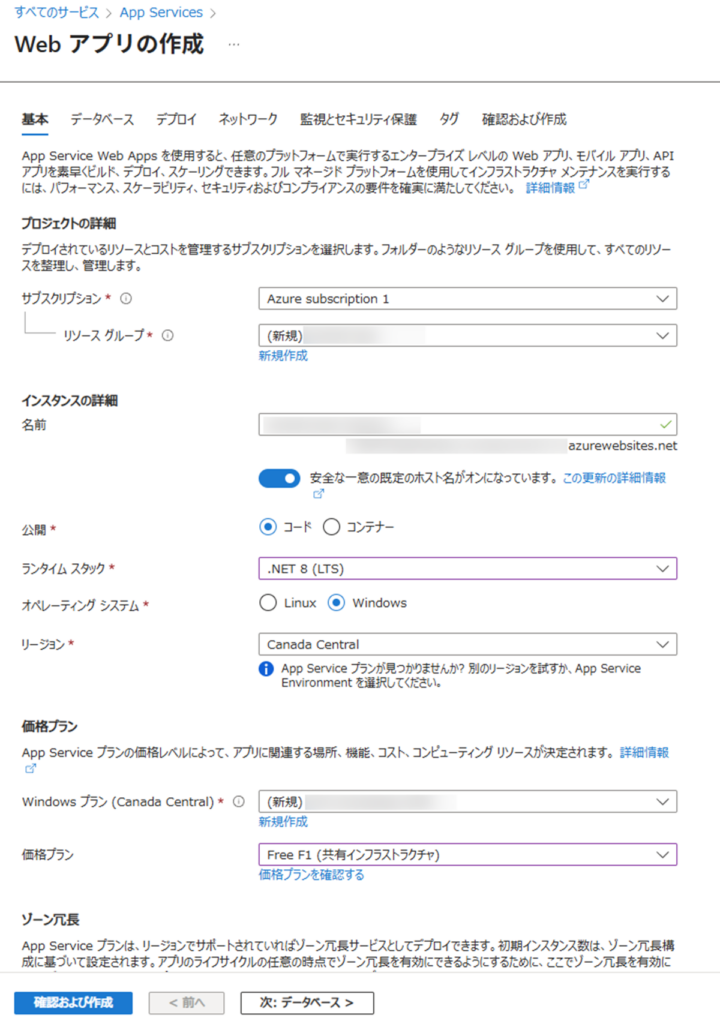Open the 監視とセキュリティ保護 tab
The width and height of the screenshot is (720, 1024).
pos(358,120)
